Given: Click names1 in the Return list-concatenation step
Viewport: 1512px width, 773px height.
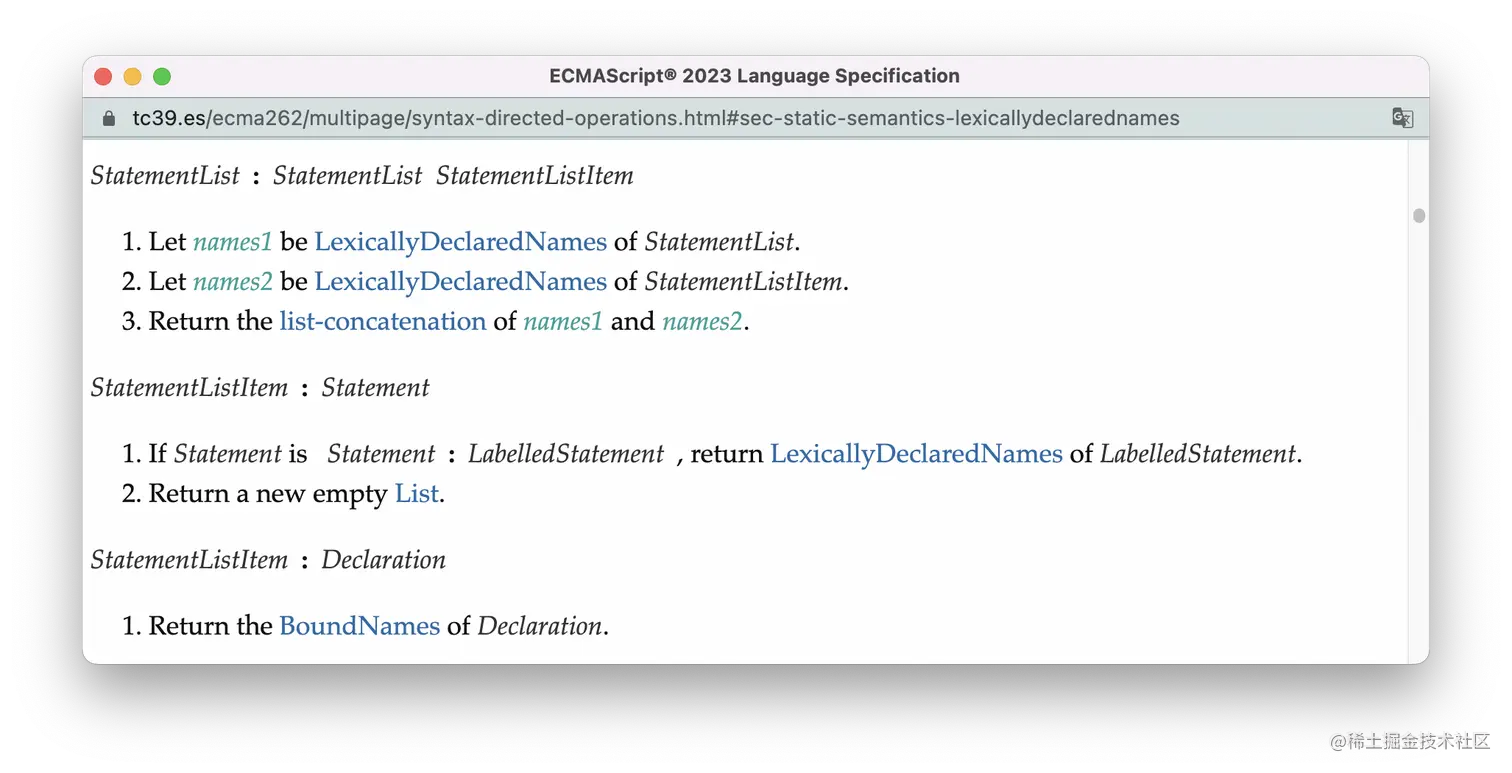Looking at the screenshot, I should tap(563, 321).
